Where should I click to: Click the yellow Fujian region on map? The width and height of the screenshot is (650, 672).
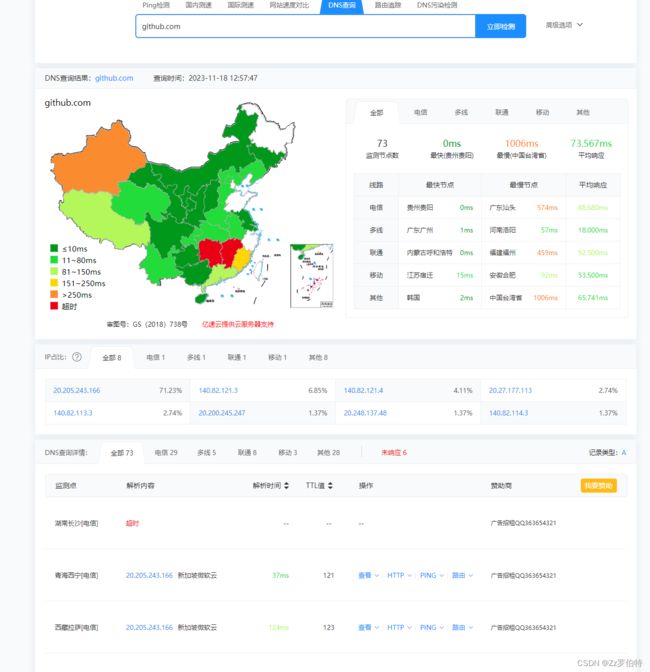(x=242, y=258)
